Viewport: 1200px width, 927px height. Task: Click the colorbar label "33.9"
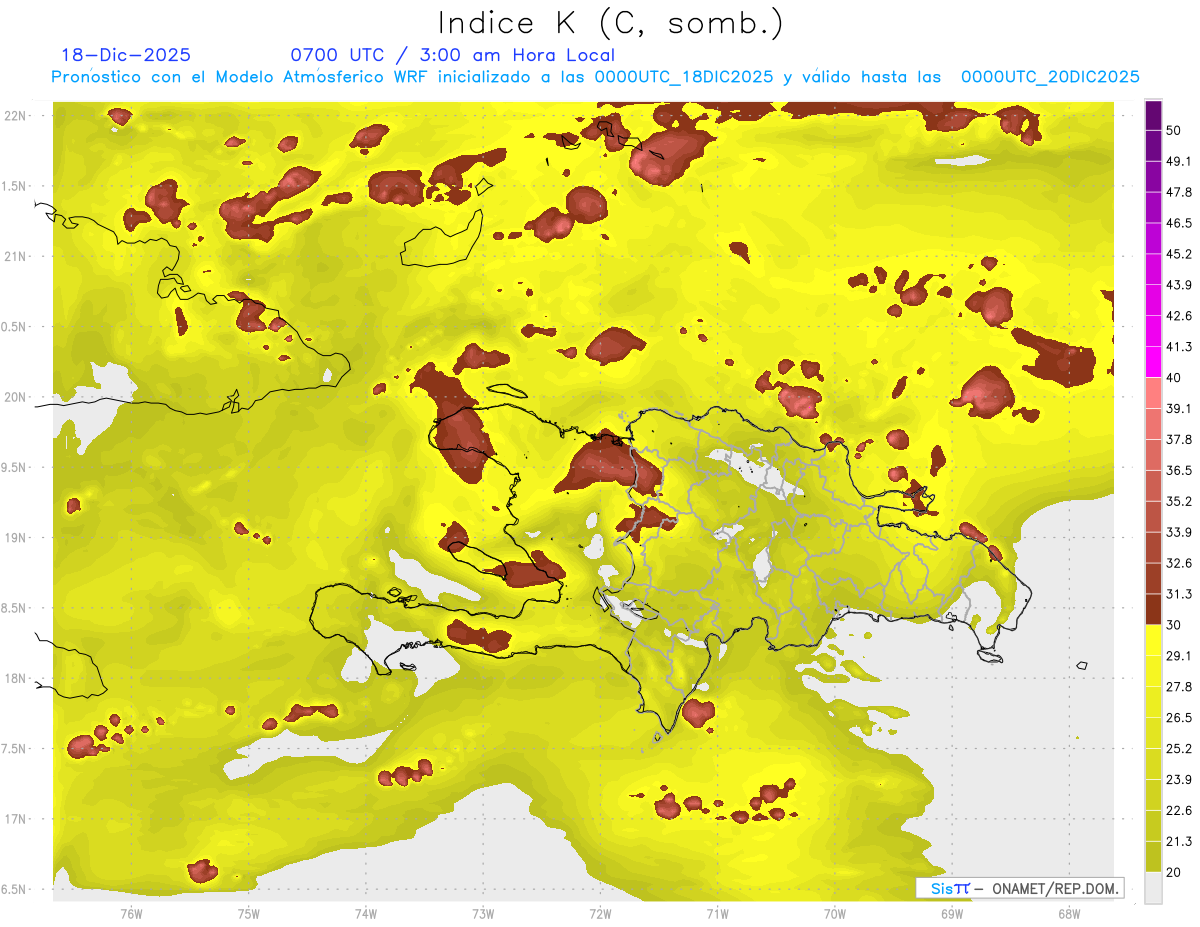pos(1178,532)
